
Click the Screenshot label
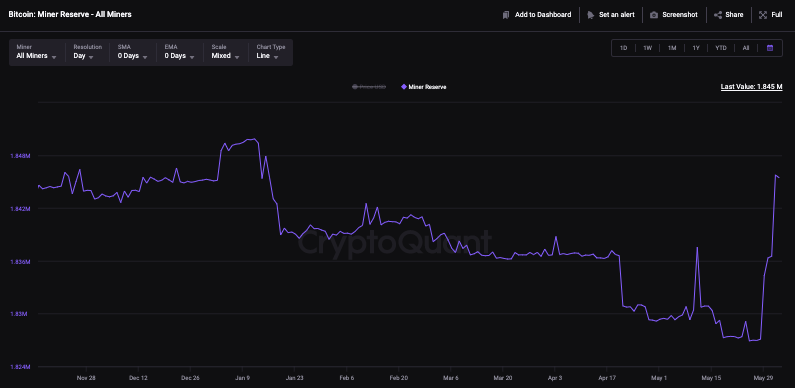coord(680,15)
